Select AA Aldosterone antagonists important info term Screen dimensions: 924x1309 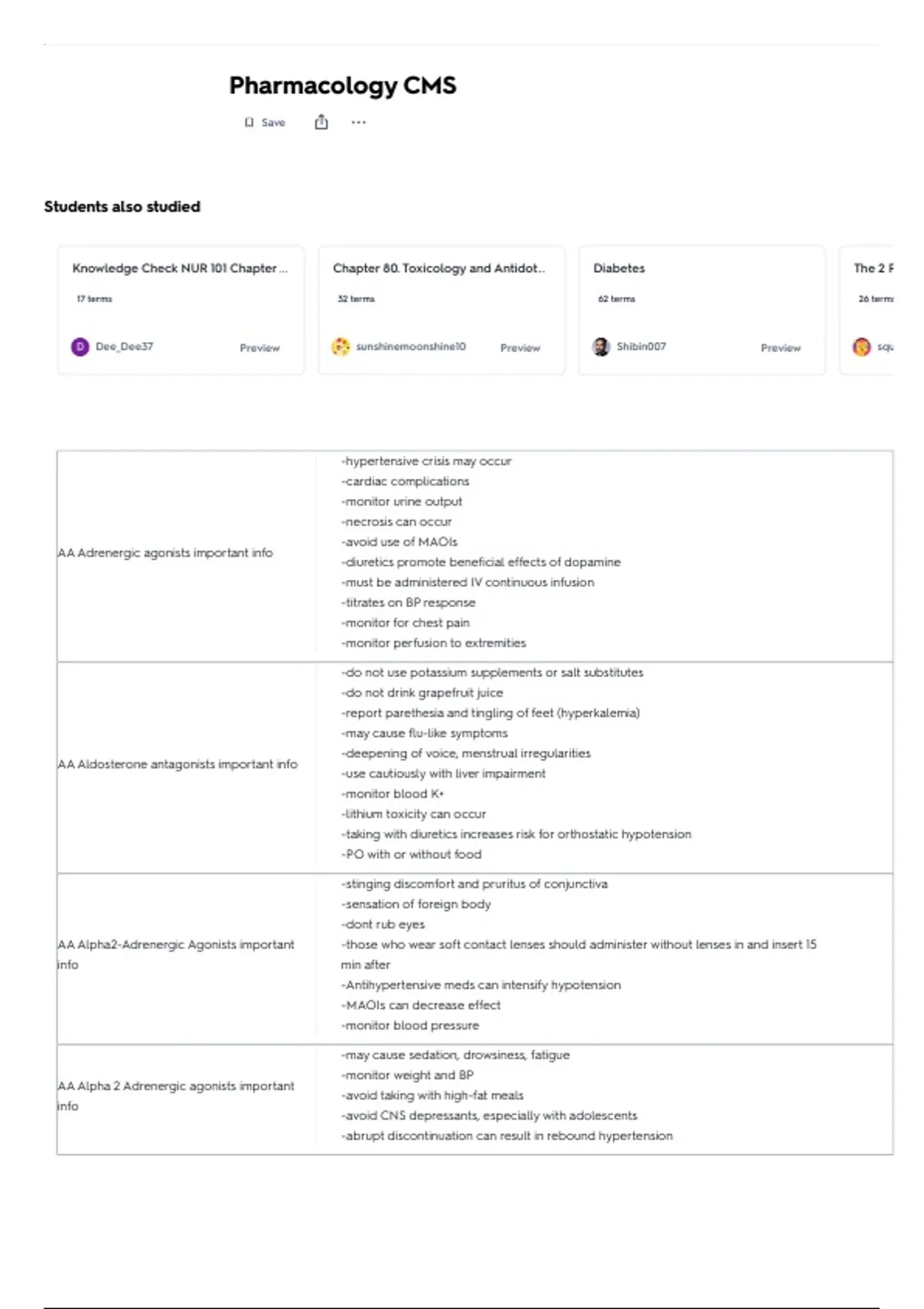pos(178,765)
